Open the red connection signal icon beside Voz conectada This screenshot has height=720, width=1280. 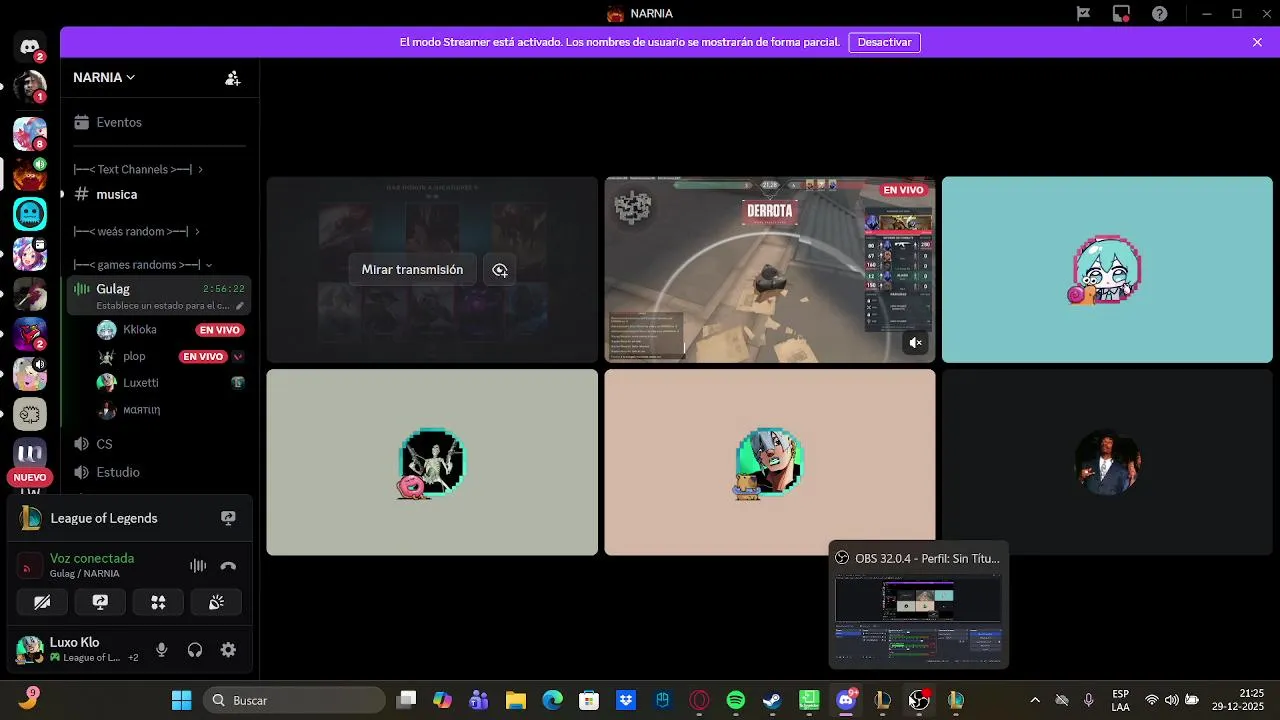(x=30, y=566)
